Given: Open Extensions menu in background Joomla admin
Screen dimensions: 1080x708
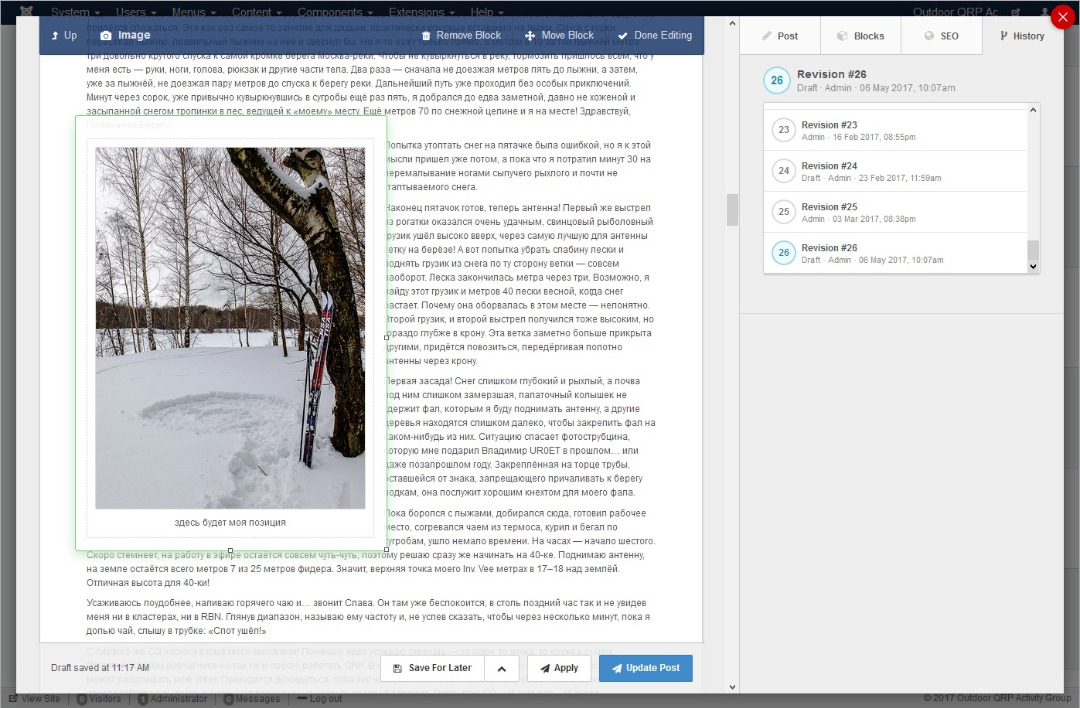Looking at the screenshot, I should (x=422, y=12).
